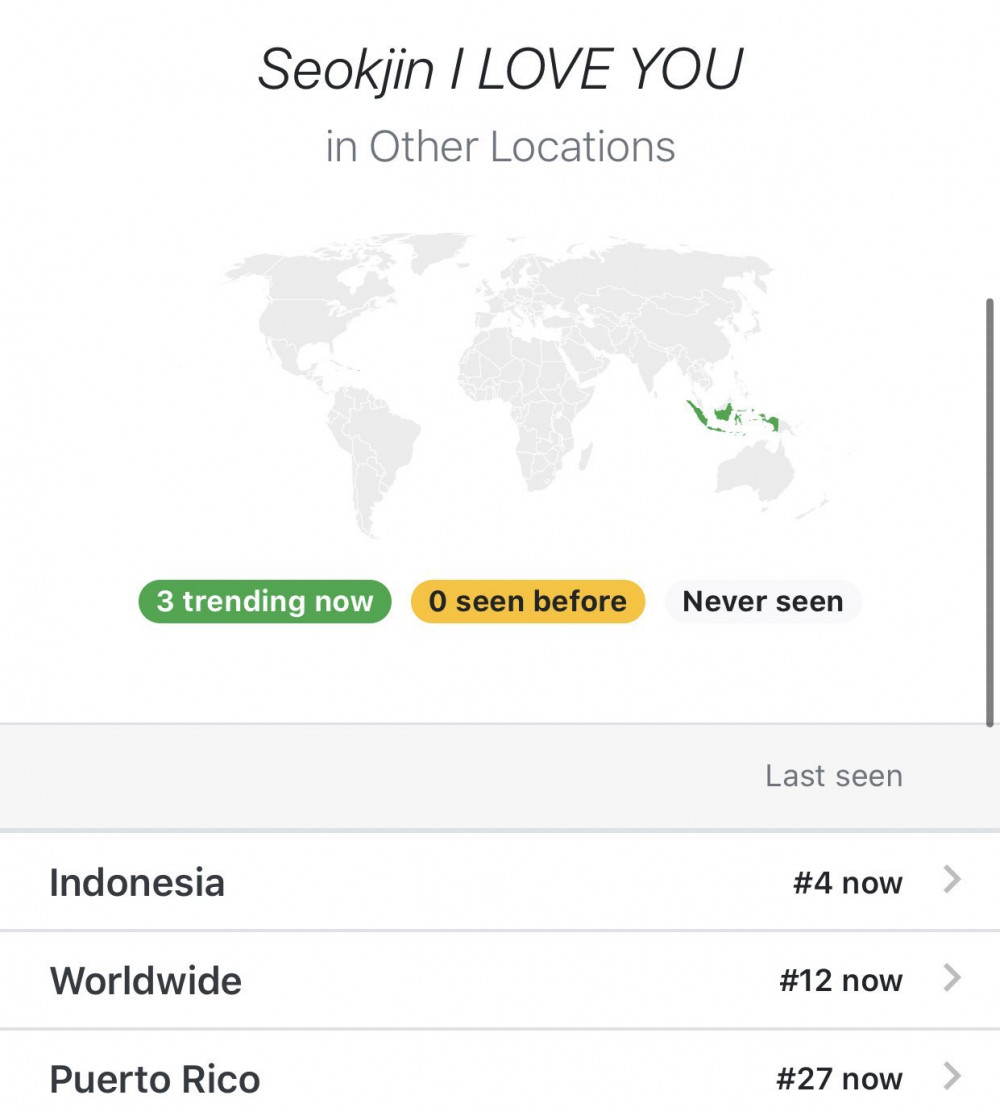
Task: Expand the Worldwide location row
Action: 500,979
